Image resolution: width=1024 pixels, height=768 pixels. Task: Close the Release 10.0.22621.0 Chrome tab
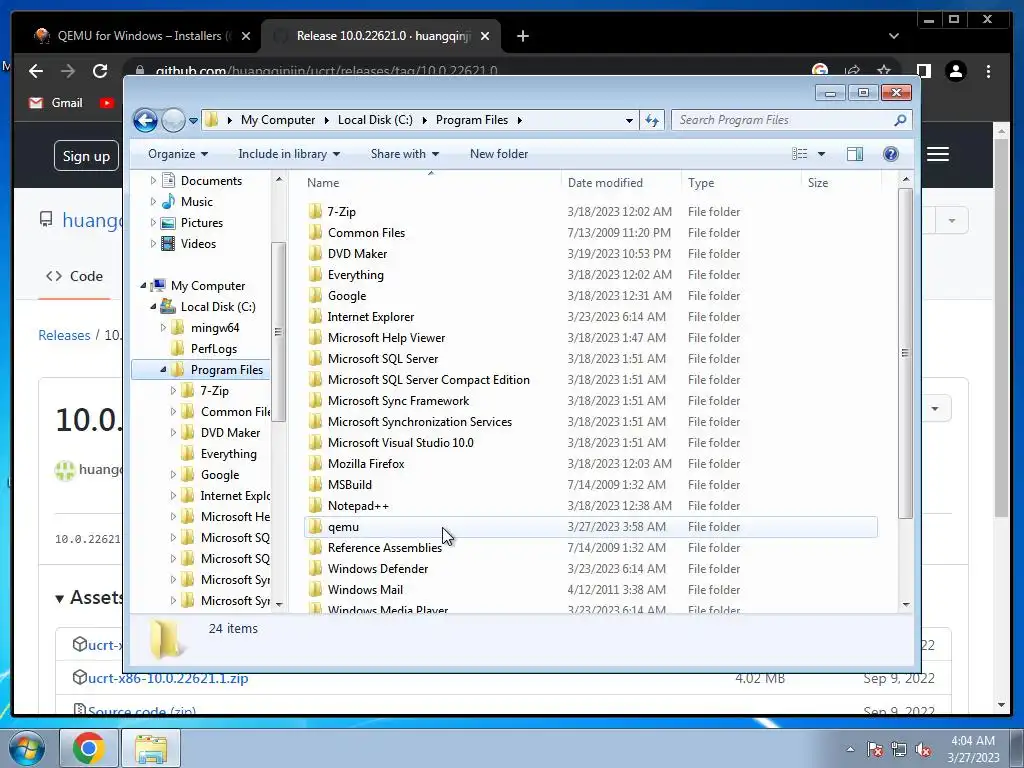(485, 36)
